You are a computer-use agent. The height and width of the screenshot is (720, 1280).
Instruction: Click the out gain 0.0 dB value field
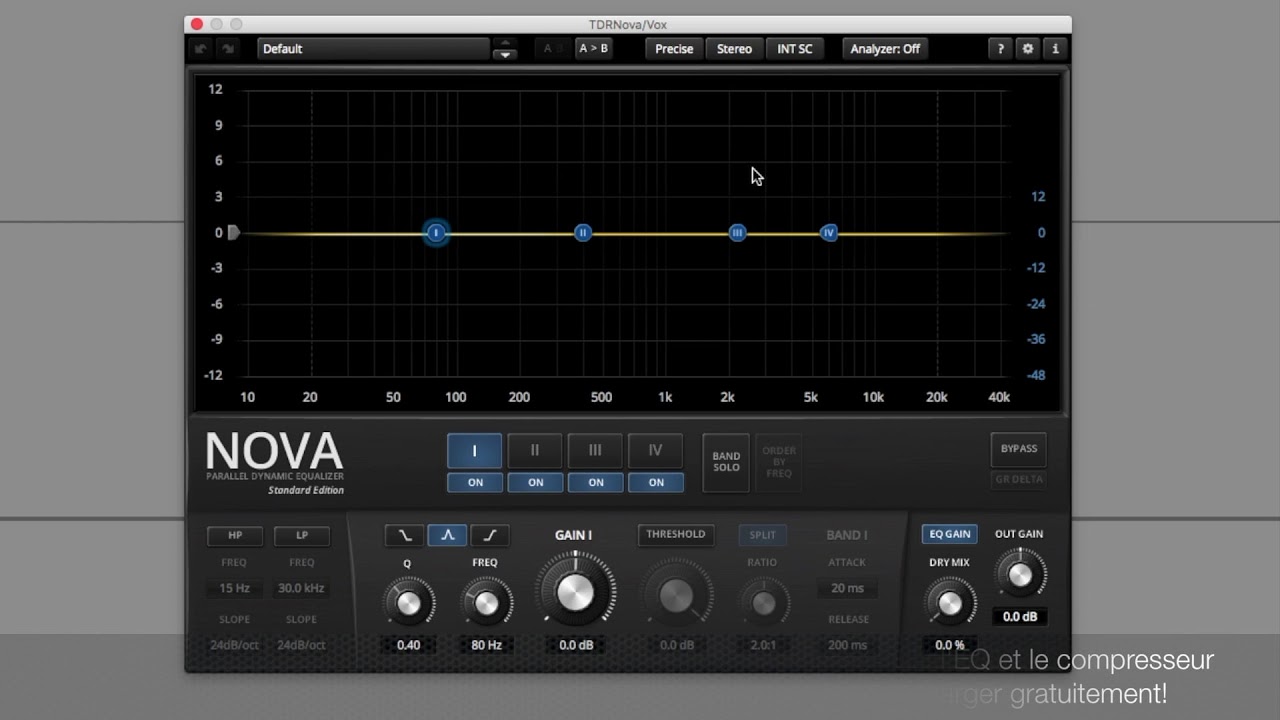(1019, 617)
